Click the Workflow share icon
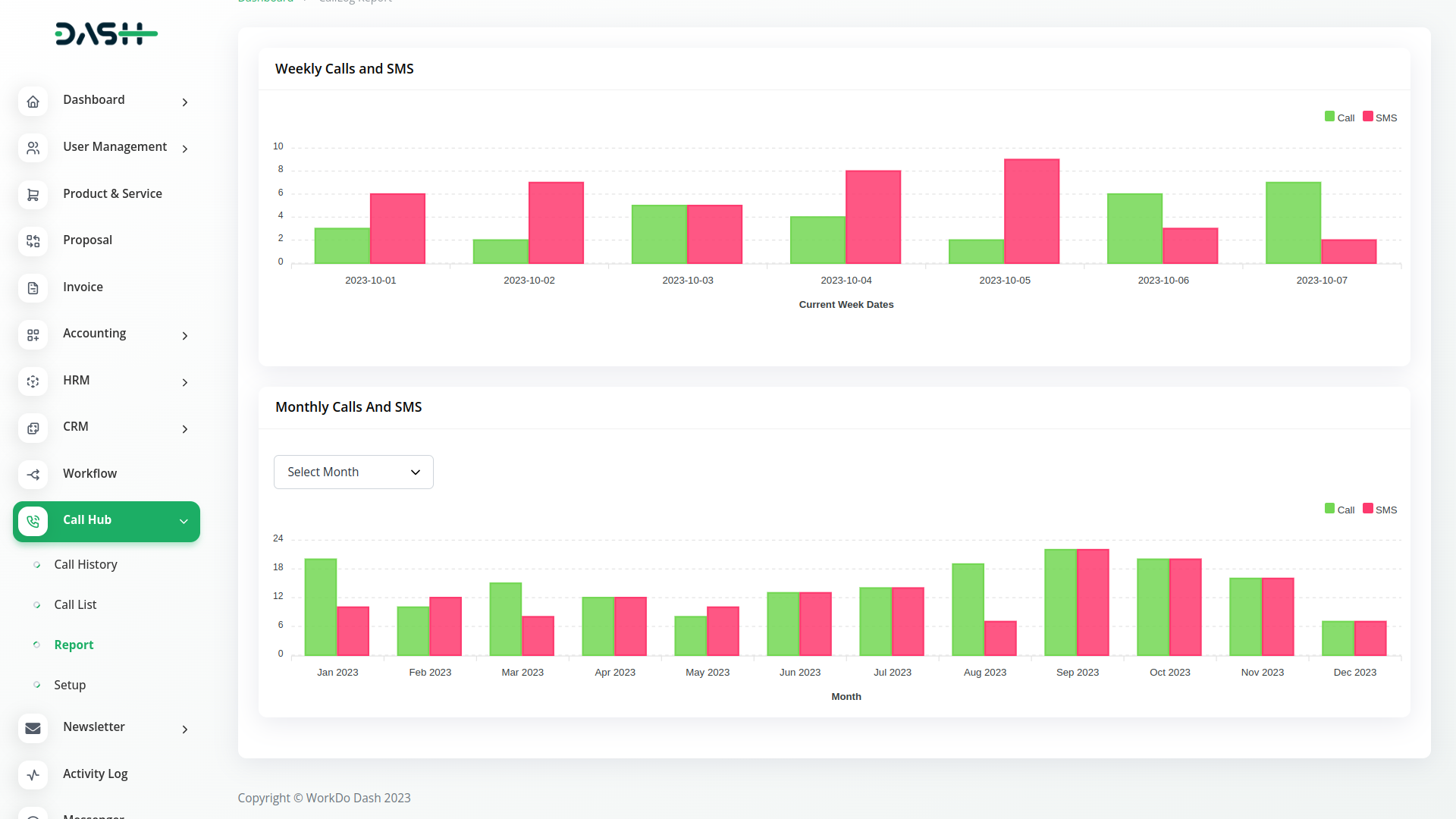The height and width of the screenshot is (819, 1456). point(33,475)
